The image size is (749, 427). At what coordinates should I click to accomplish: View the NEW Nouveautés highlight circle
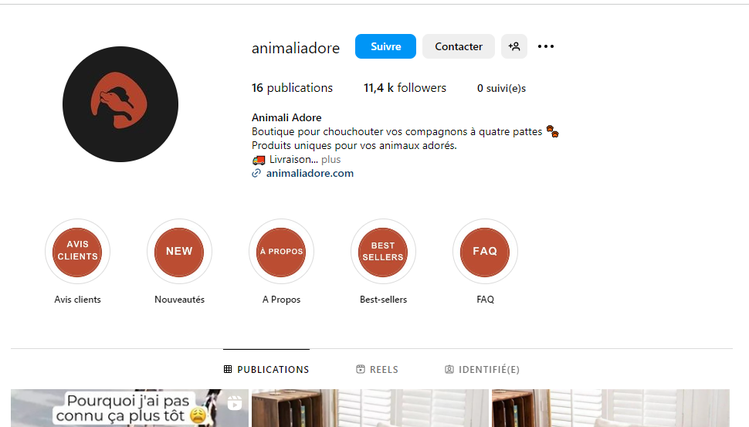[x=179, y=251]
